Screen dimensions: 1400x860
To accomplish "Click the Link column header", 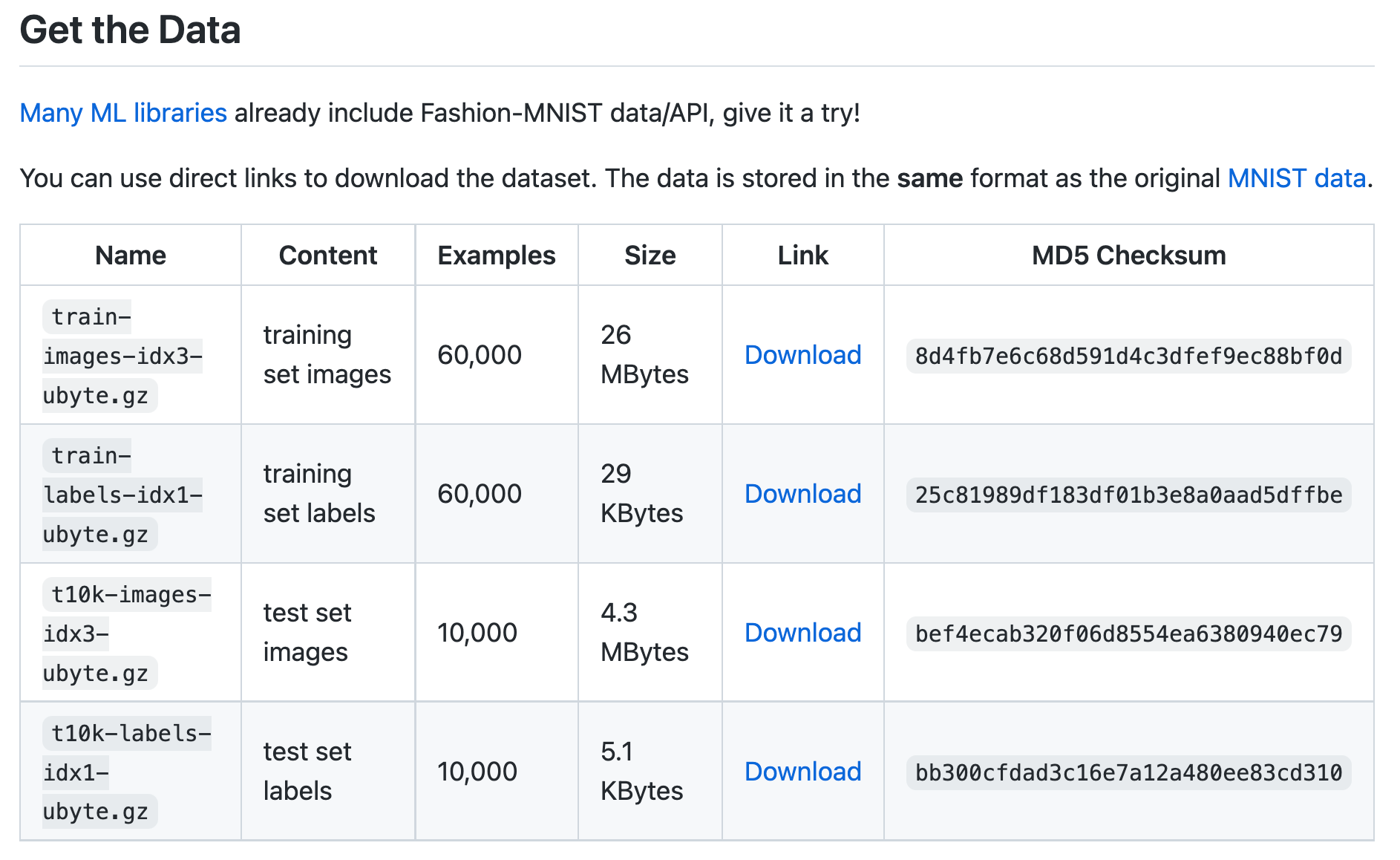I will coord(802,255).
